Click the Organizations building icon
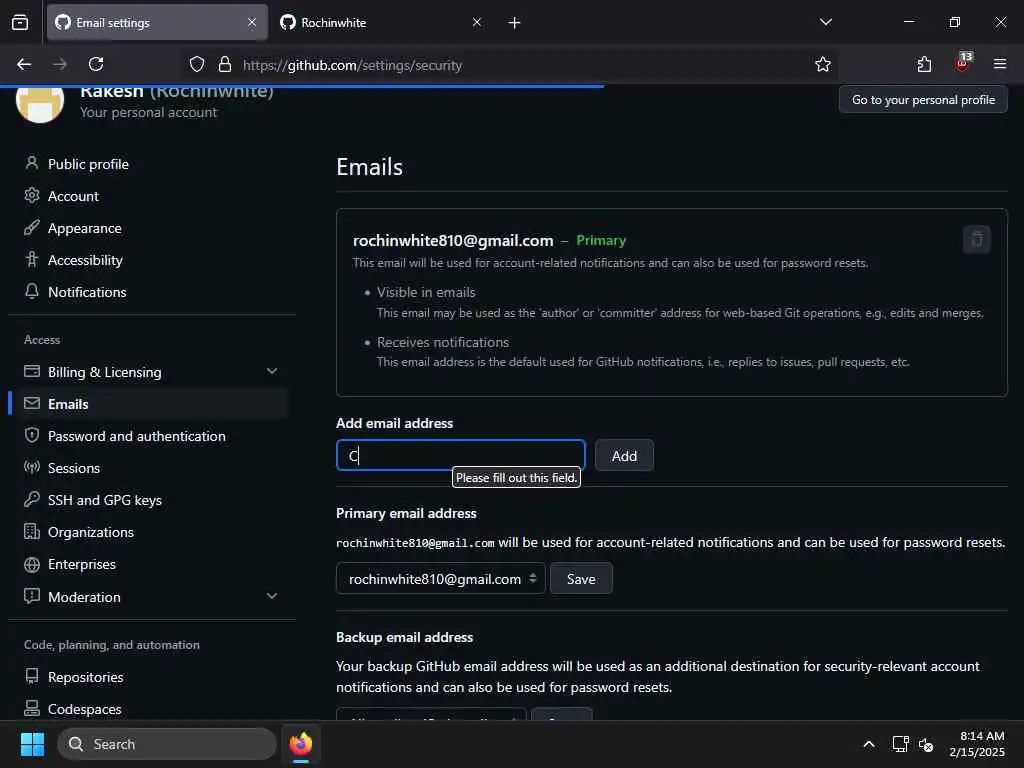 [x=31, y=531]
